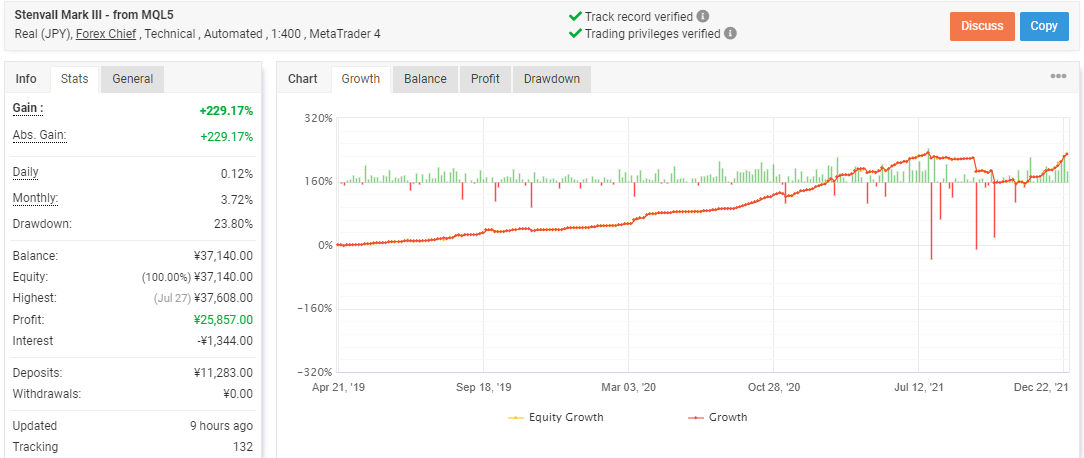Click the info icon beside Track record verified
1084x458 pixels.
click(702, 17)
